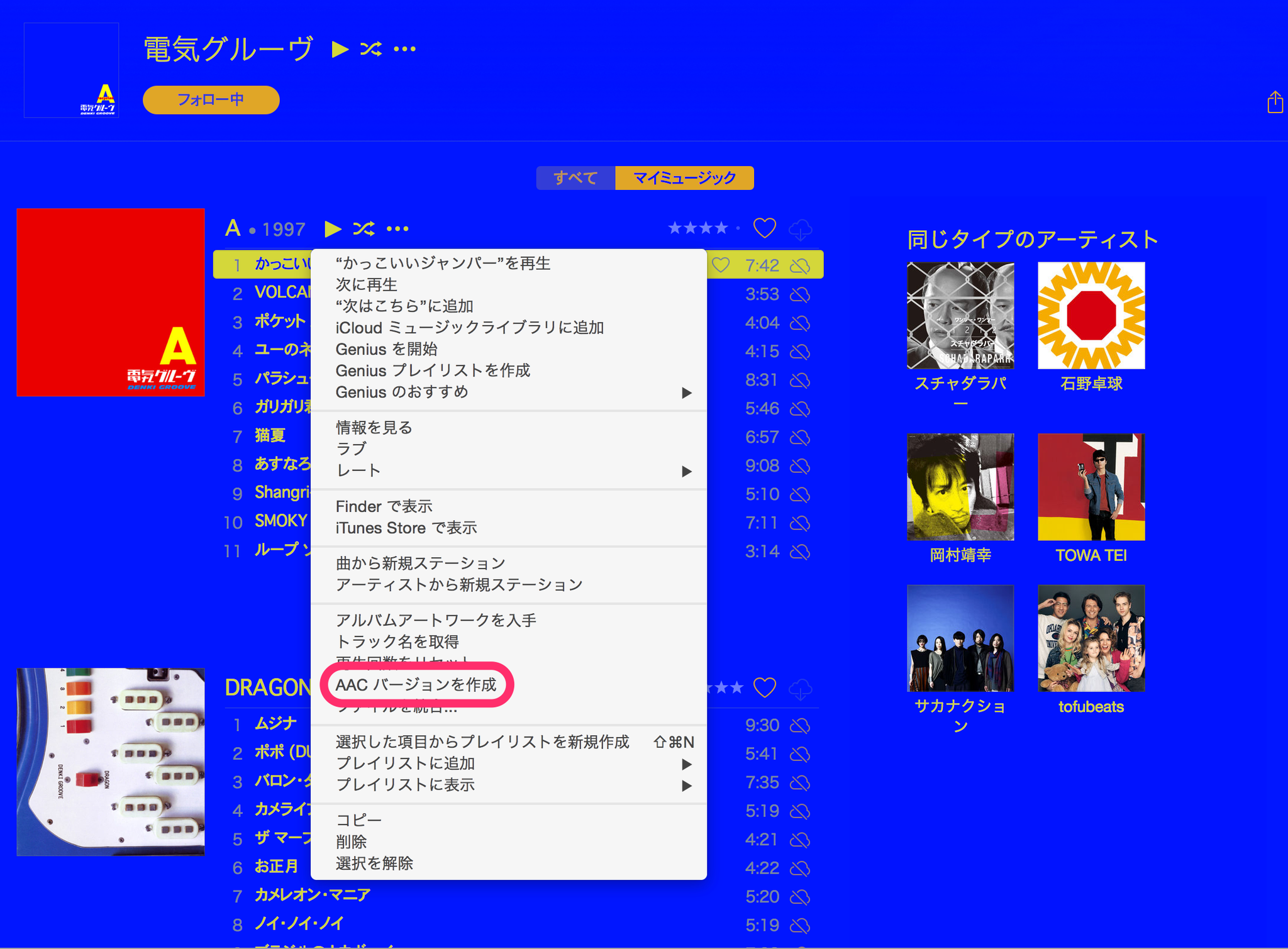Click the cloud icon on the 3:14 track
The image size is (1288, 949).
click(800, 552)
